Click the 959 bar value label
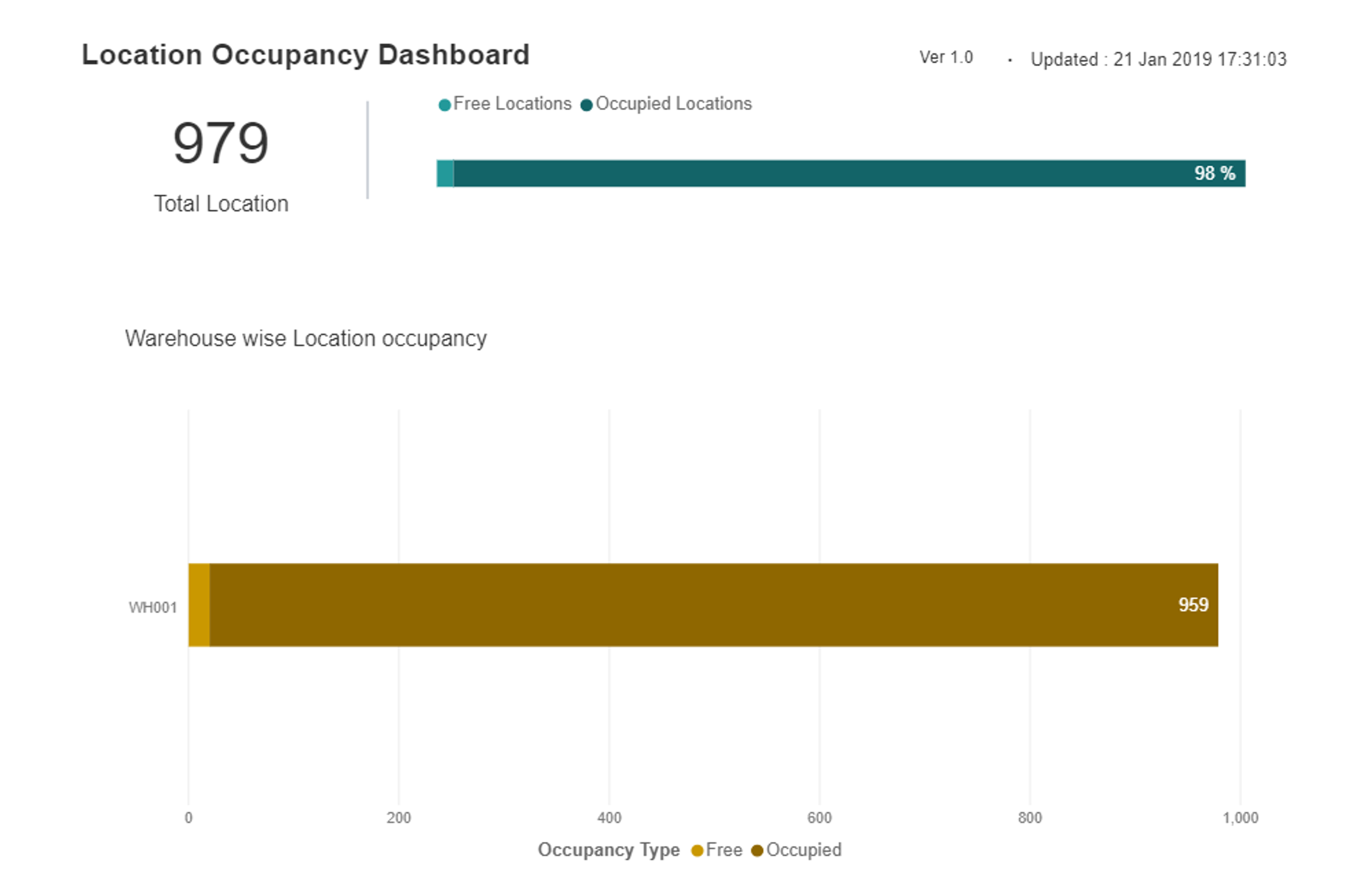This screenshot has width=1368, height=896. pyautogui.click(x=1193, y=605)
